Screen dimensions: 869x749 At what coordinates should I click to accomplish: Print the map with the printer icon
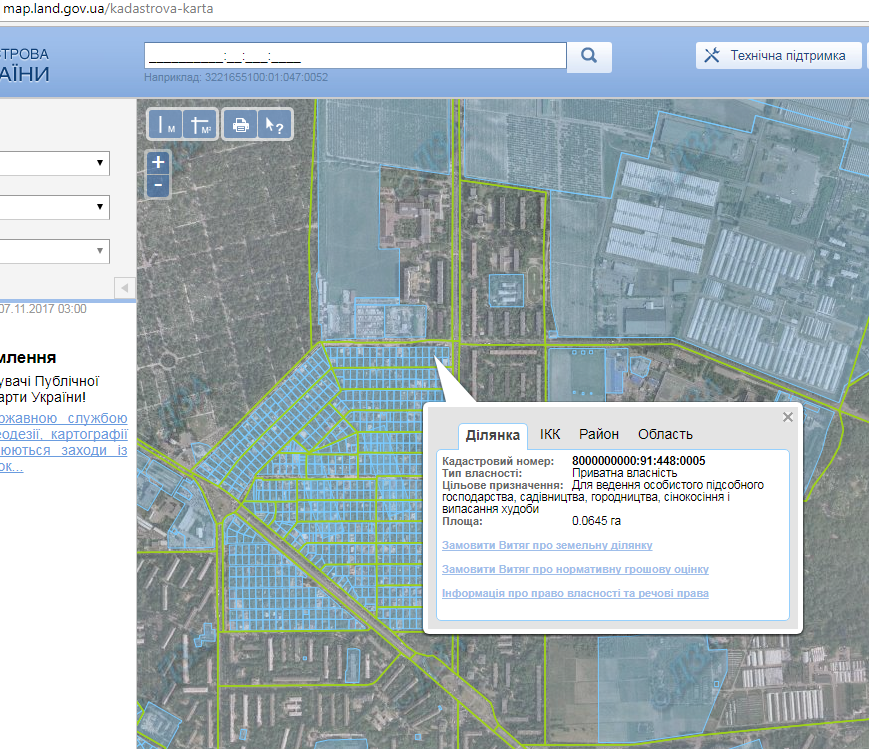(x=240, y=125)
